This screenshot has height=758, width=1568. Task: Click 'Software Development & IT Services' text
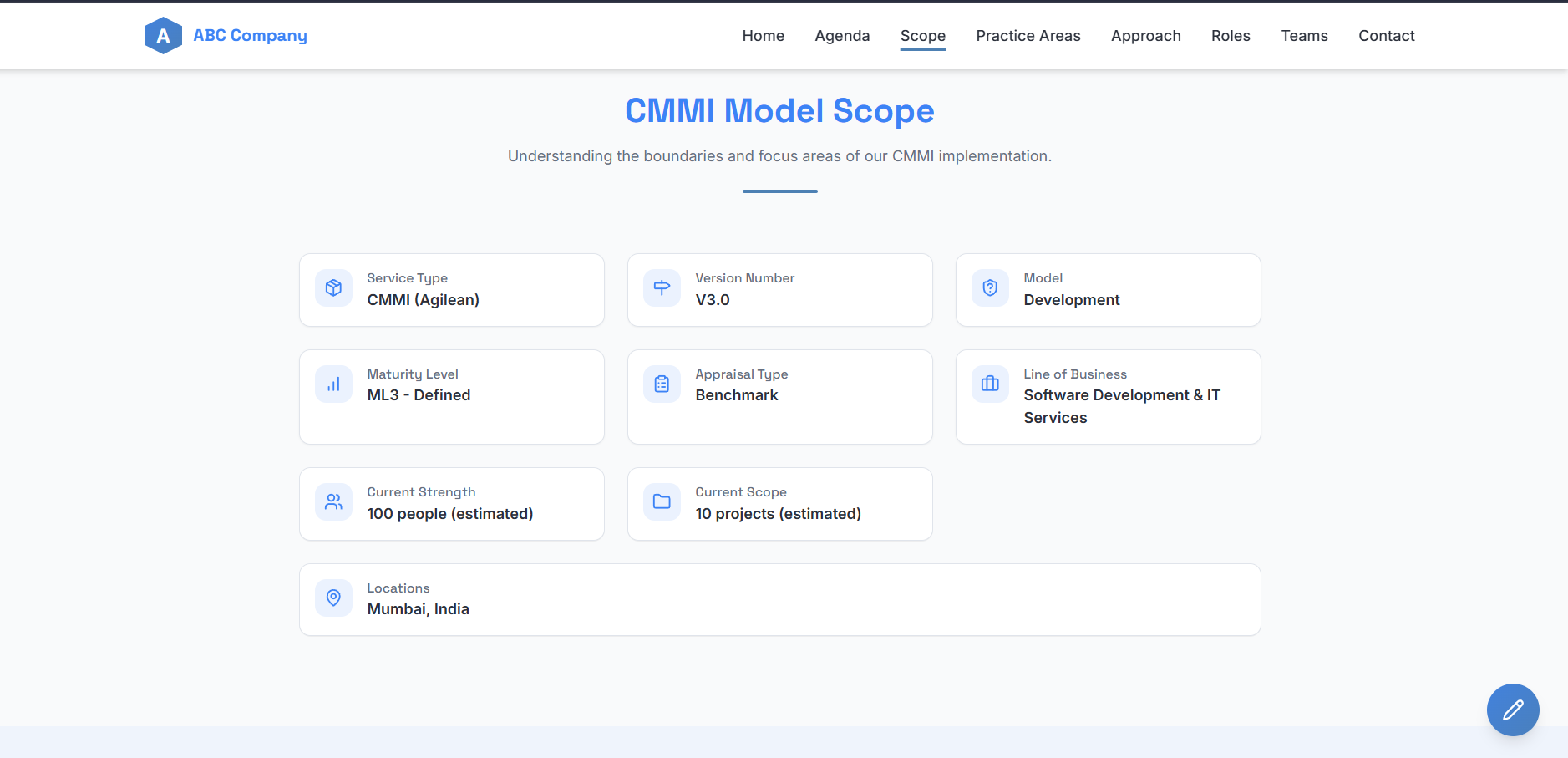[x=1122, y=406]
